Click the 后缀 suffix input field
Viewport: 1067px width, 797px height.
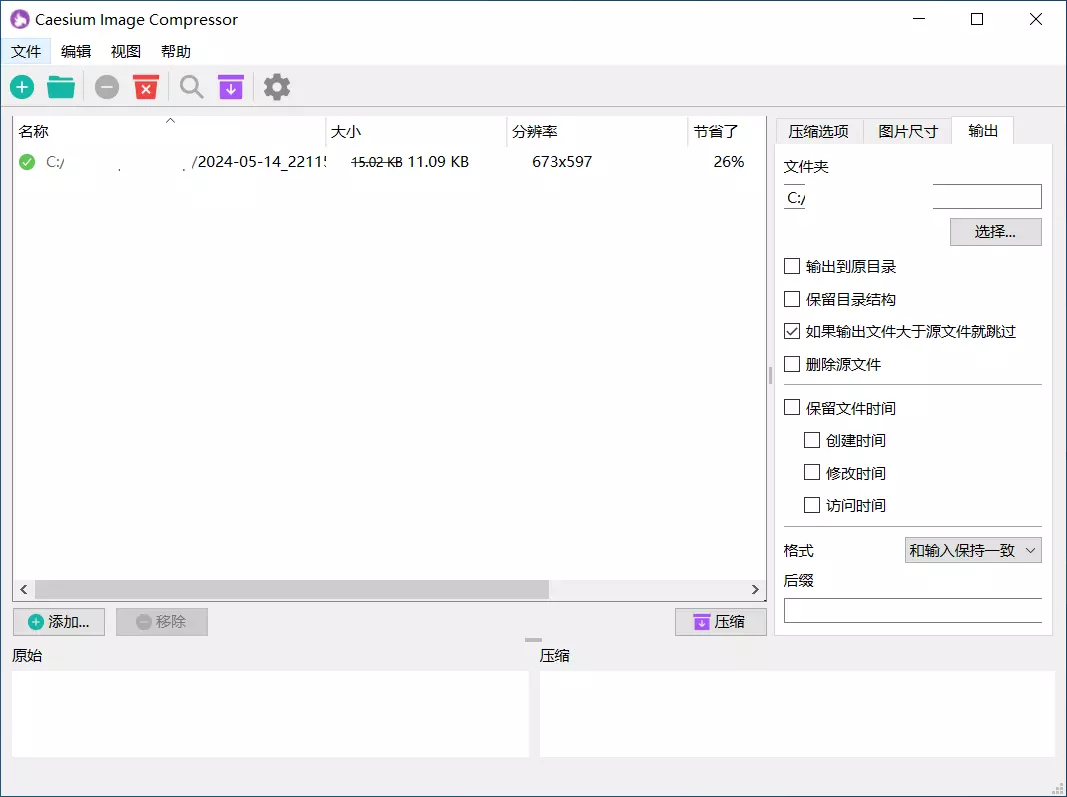(912, 610)
